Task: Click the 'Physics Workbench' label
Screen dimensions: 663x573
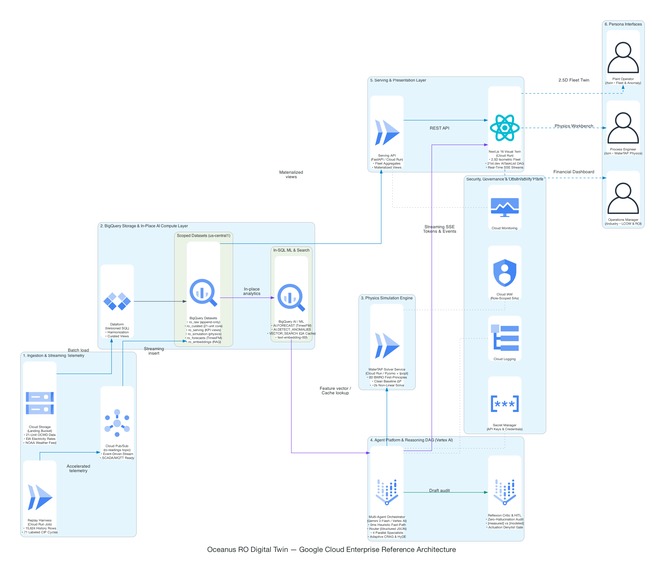Action: point(573,126)
